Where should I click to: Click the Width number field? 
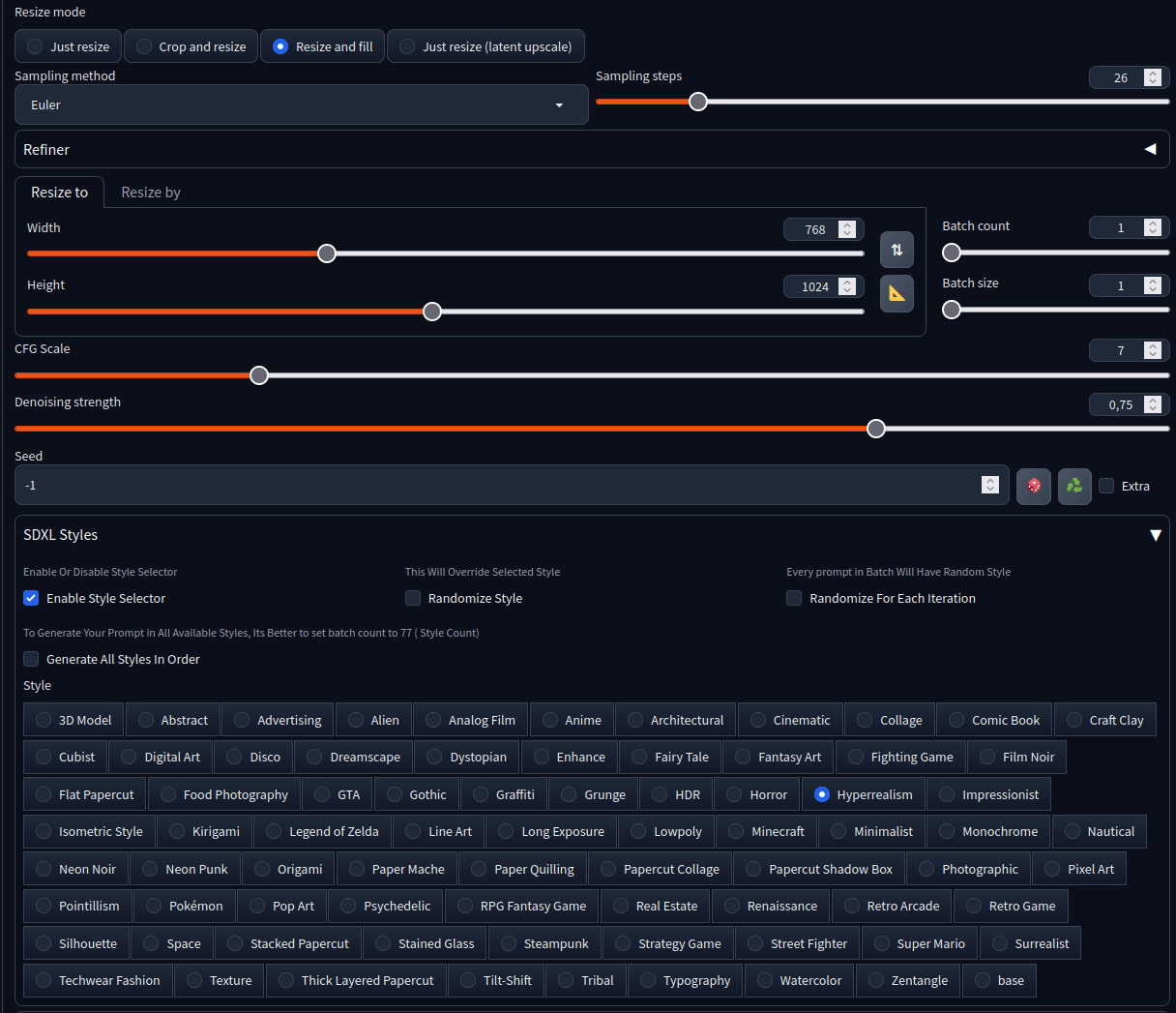(x=823, y=229)
